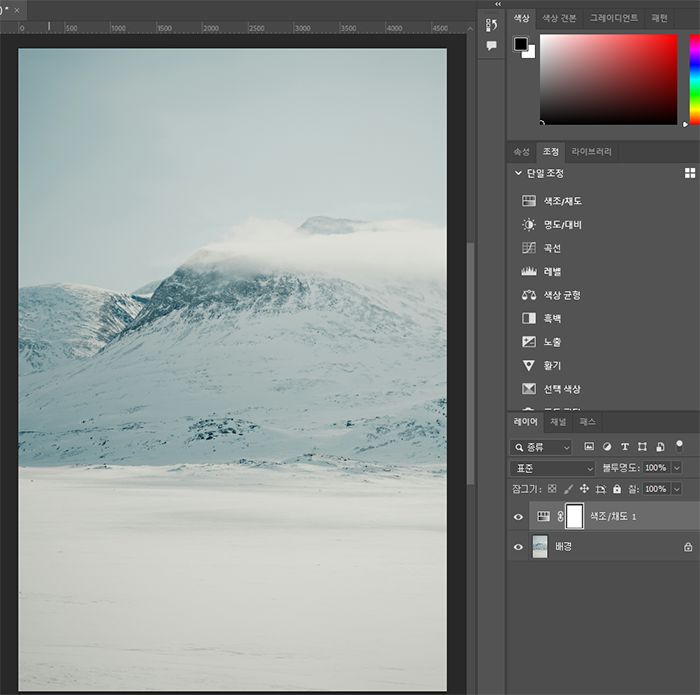Add a 명도/대비 adjustment

tap(552, 225)
